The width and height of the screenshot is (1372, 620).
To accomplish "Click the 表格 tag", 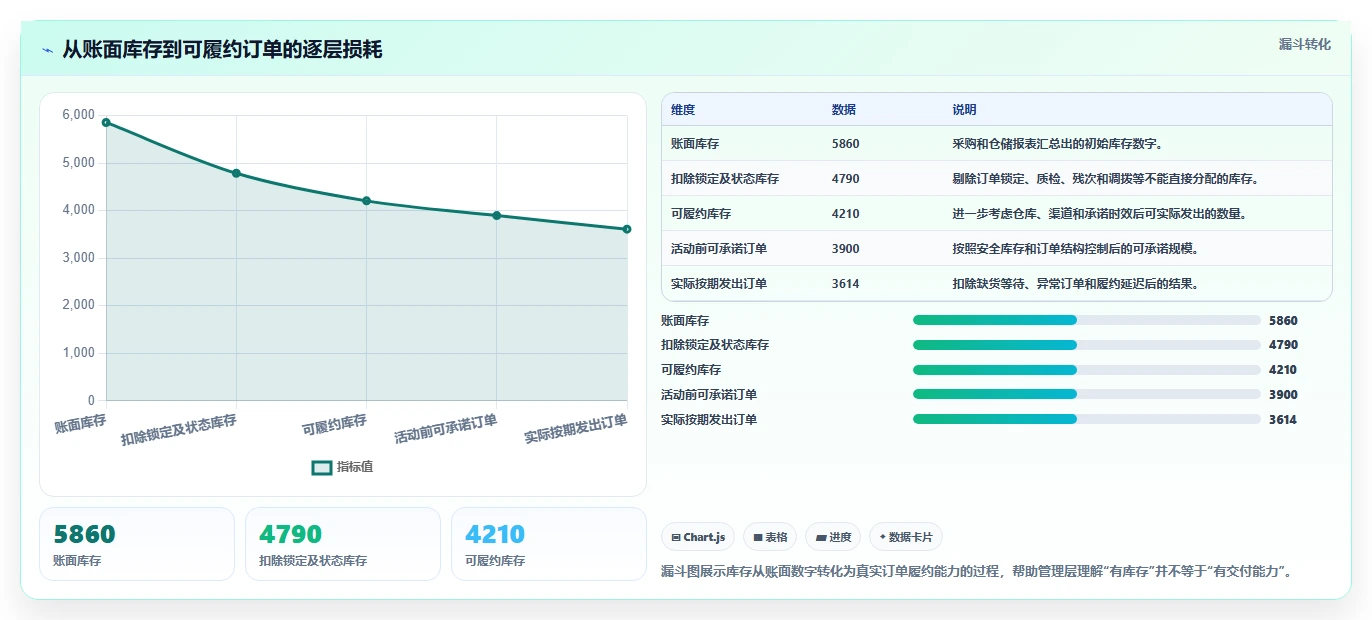I will (770, 537).
